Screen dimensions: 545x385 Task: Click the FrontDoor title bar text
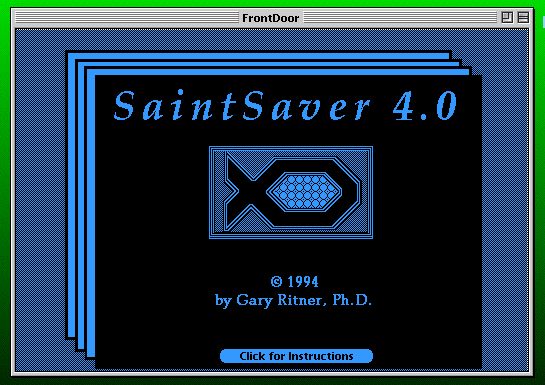point(270,18)
